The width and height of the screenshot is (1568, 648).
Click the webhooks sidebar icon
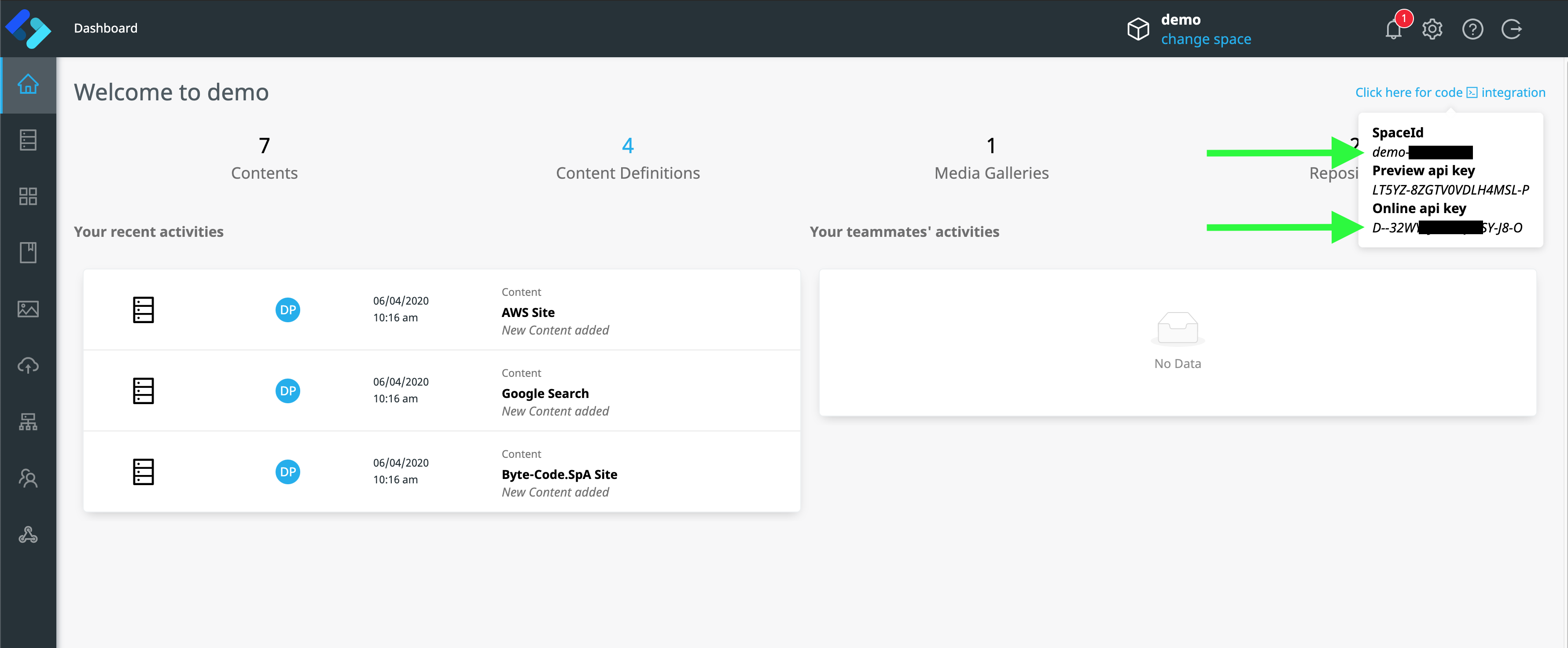[x=28, y=535]
